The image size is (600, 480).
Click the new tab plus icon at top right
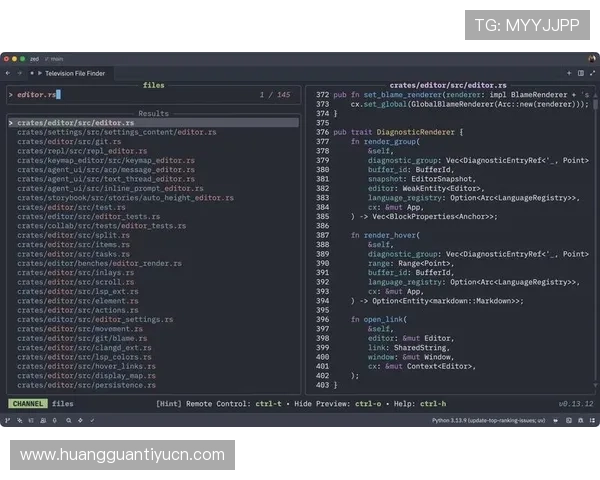coord(568,73)
